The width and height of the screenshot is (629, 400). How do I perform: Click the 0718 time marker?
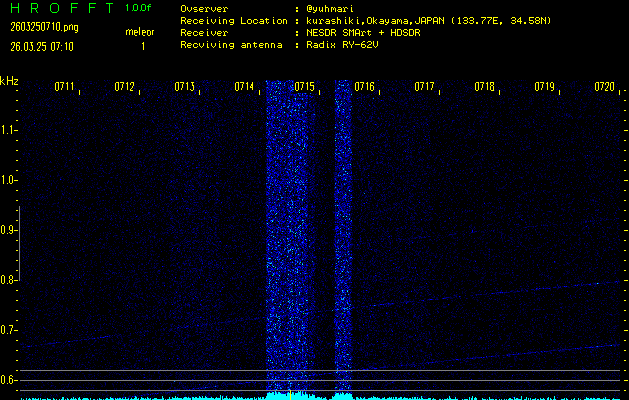485,87
